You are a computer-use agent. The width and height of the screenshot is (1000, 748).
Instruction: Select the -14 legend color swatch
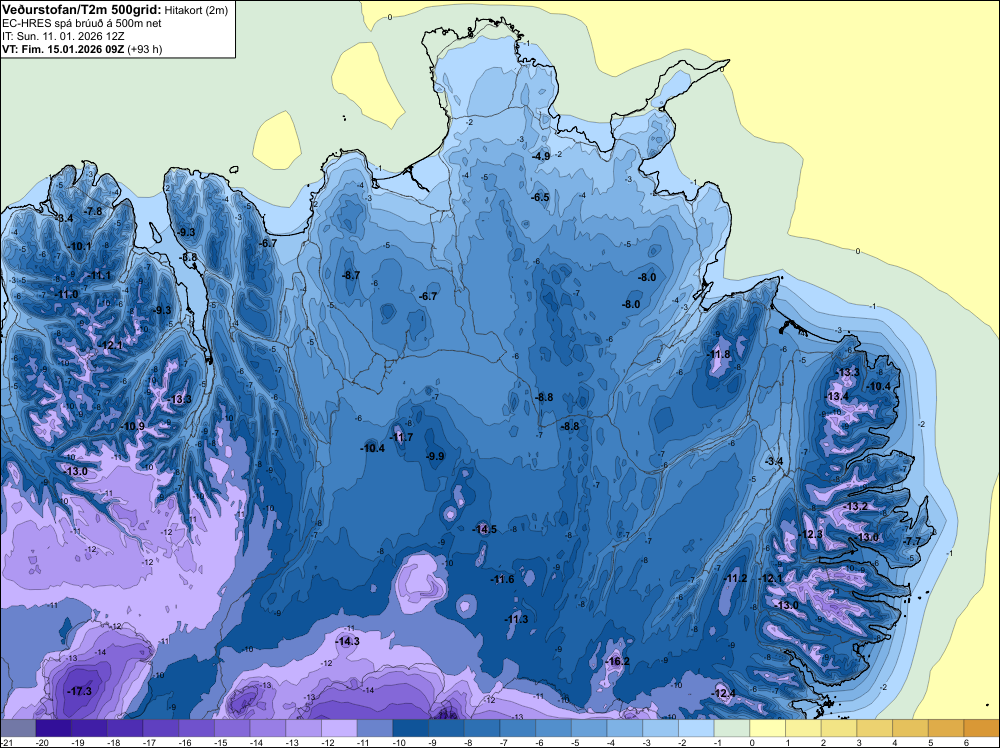click(268, 728)
